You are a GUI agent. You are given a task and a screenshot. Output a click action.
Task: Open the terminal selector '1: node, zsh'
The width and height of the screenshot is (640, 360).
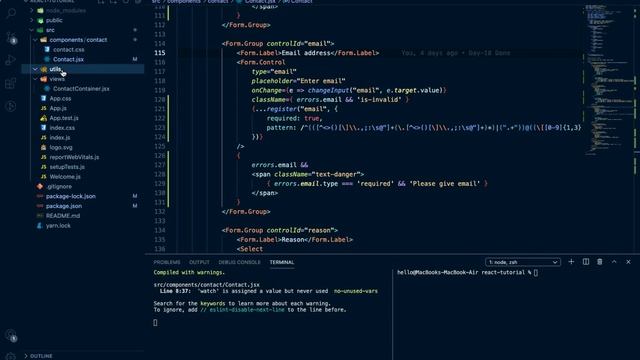point(523,262)
